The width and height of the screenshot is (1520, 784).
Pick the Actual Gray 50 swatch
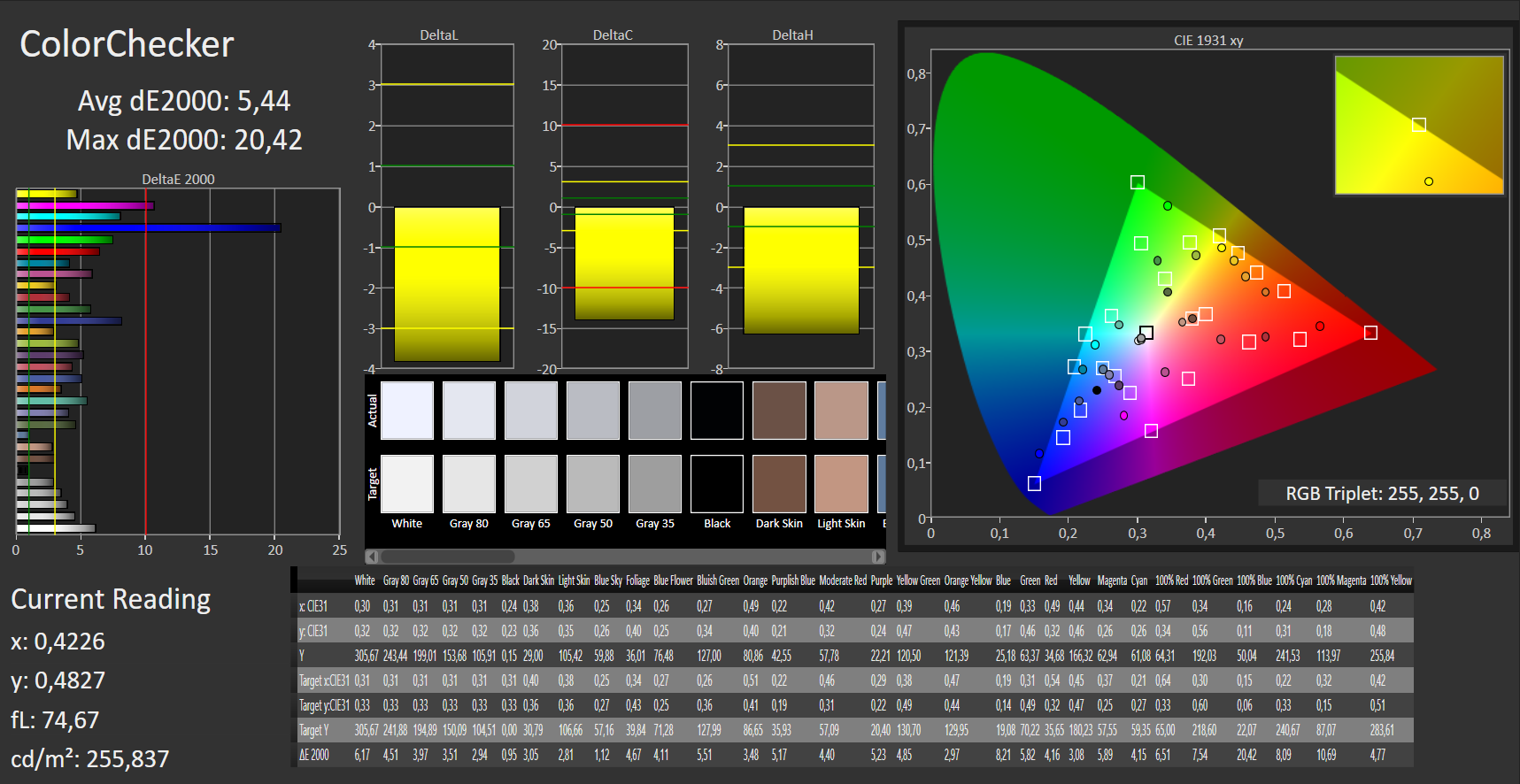tap(593, 411)
